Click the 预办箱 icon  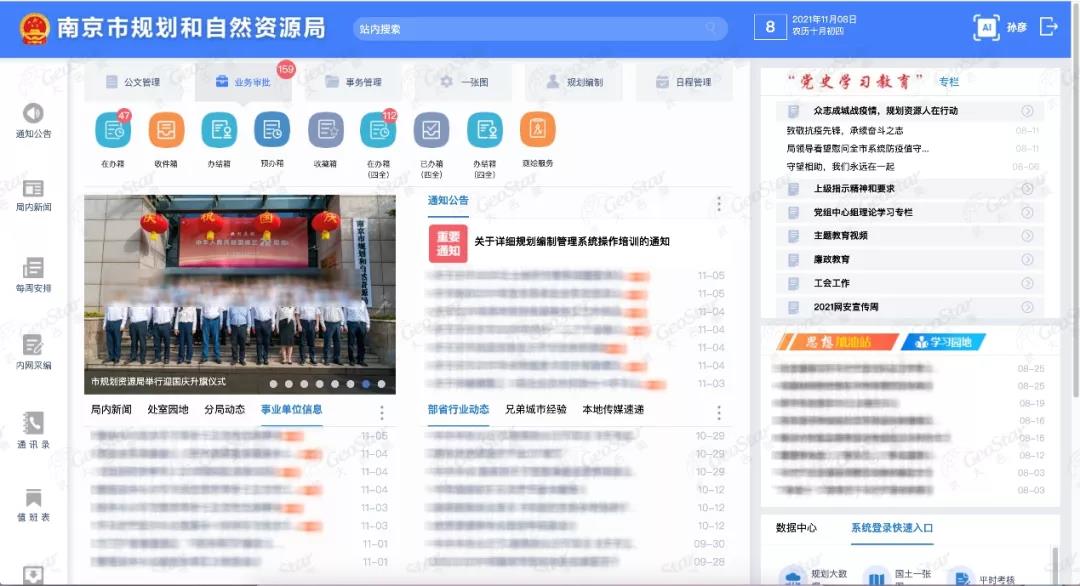click(272, 131)
